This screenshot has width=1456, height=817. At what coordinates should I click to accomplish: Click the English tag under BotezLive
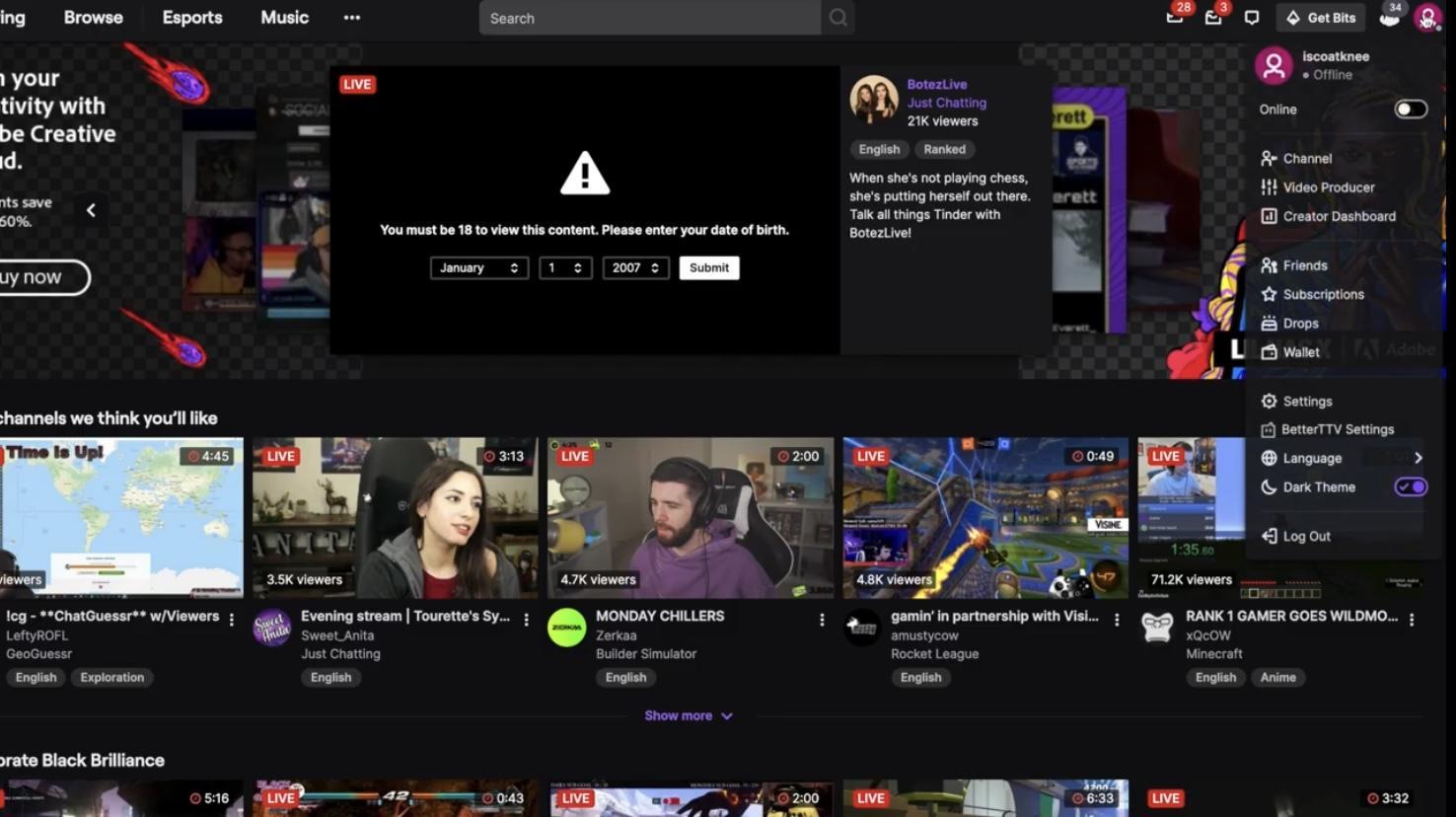click(x=879, y=149)
